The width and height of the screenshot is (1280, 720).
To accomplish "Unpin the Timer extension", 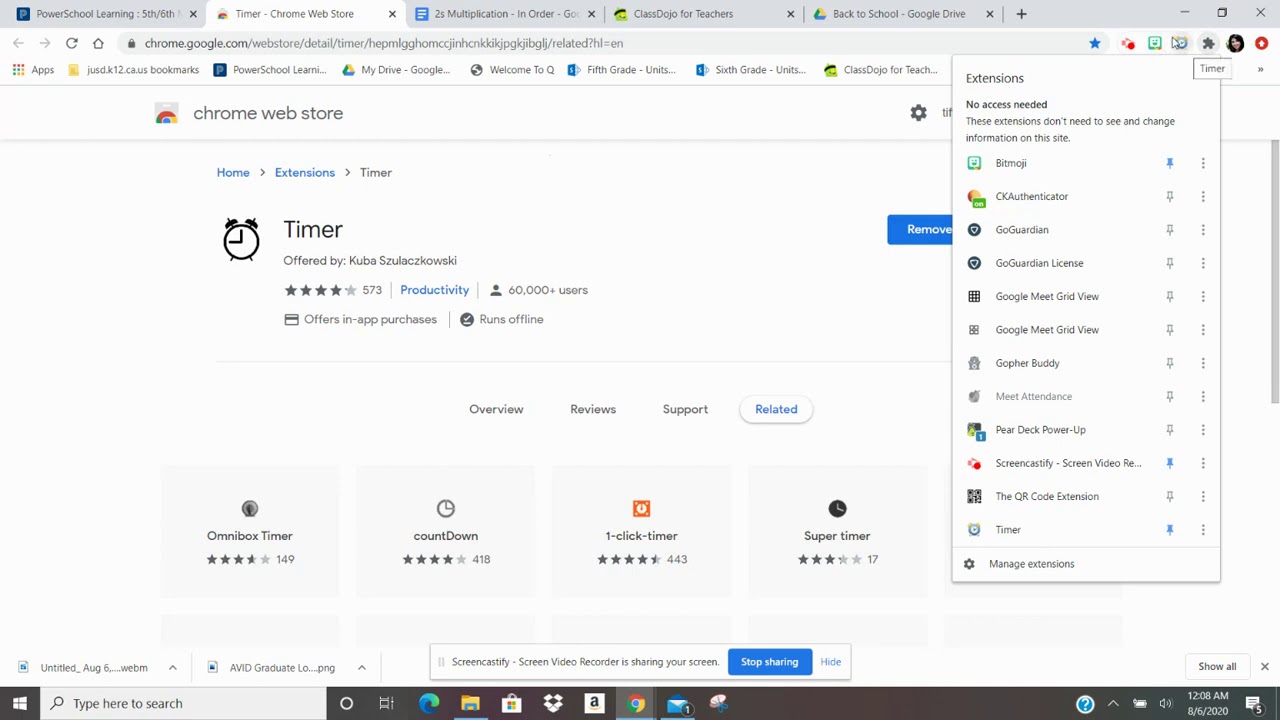I will [x=1169, y=530].
